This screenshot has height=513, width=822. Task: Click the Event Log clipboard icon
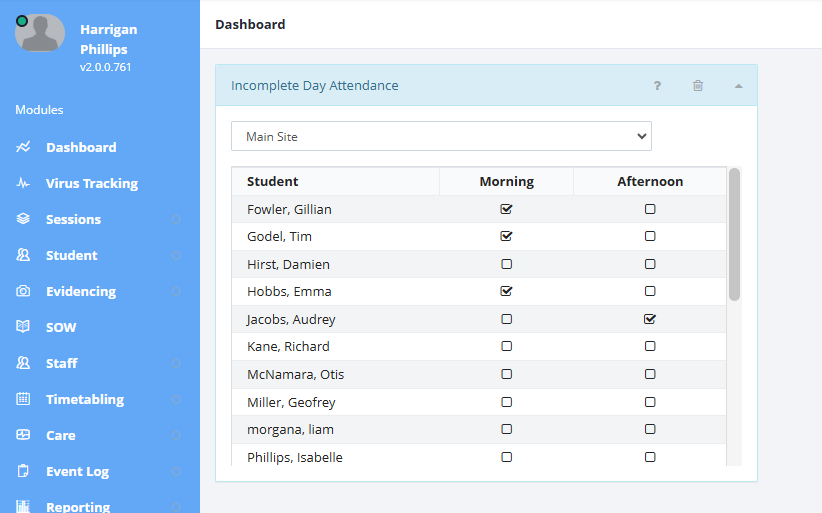pos(23,471)
